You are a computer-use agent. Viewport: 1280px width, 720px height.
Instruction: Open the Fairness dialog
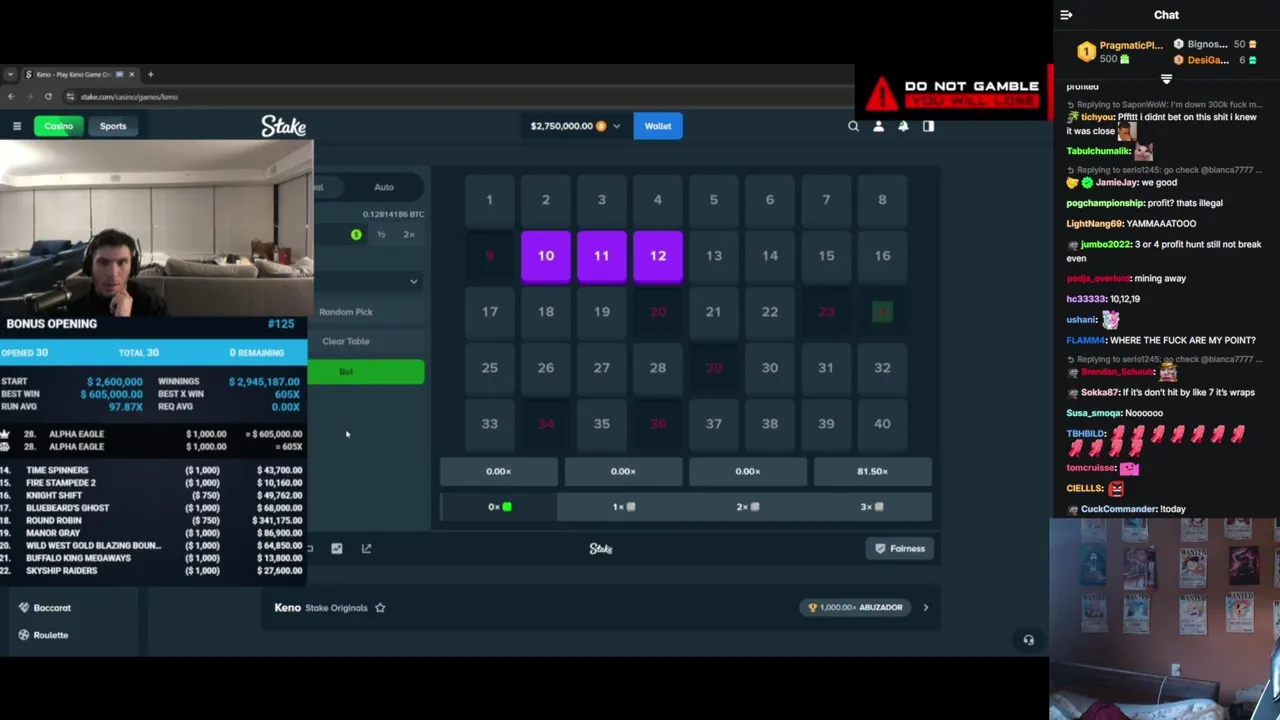coord(900,548)
